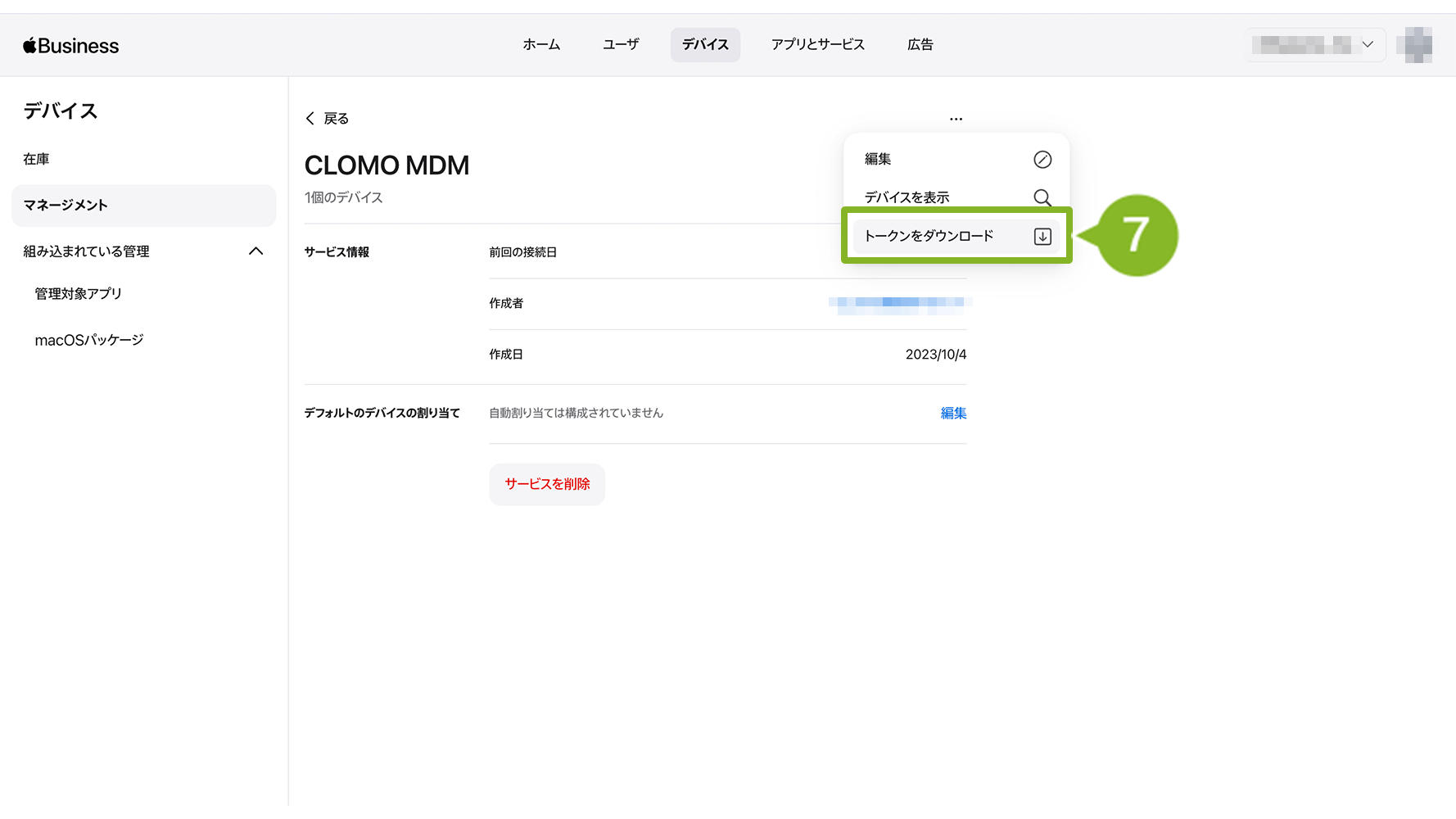Open the 広告 tab
Image resolution: width=1456 pixels, height=819 pixels.
920,45
